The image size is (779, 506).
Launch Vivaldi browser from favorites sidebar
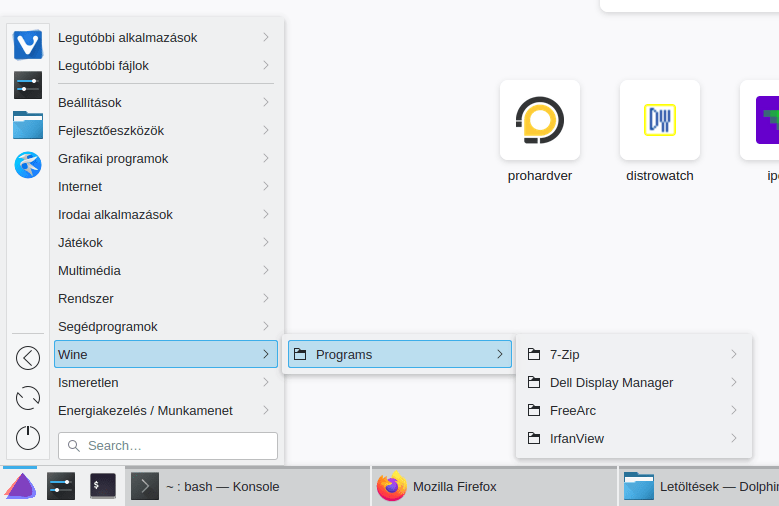pos(28,45)
